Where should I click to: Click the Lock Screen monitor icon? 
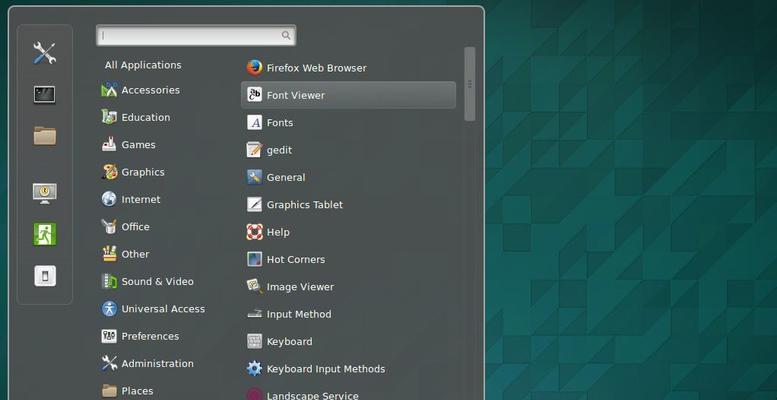[x=45, y=193]
